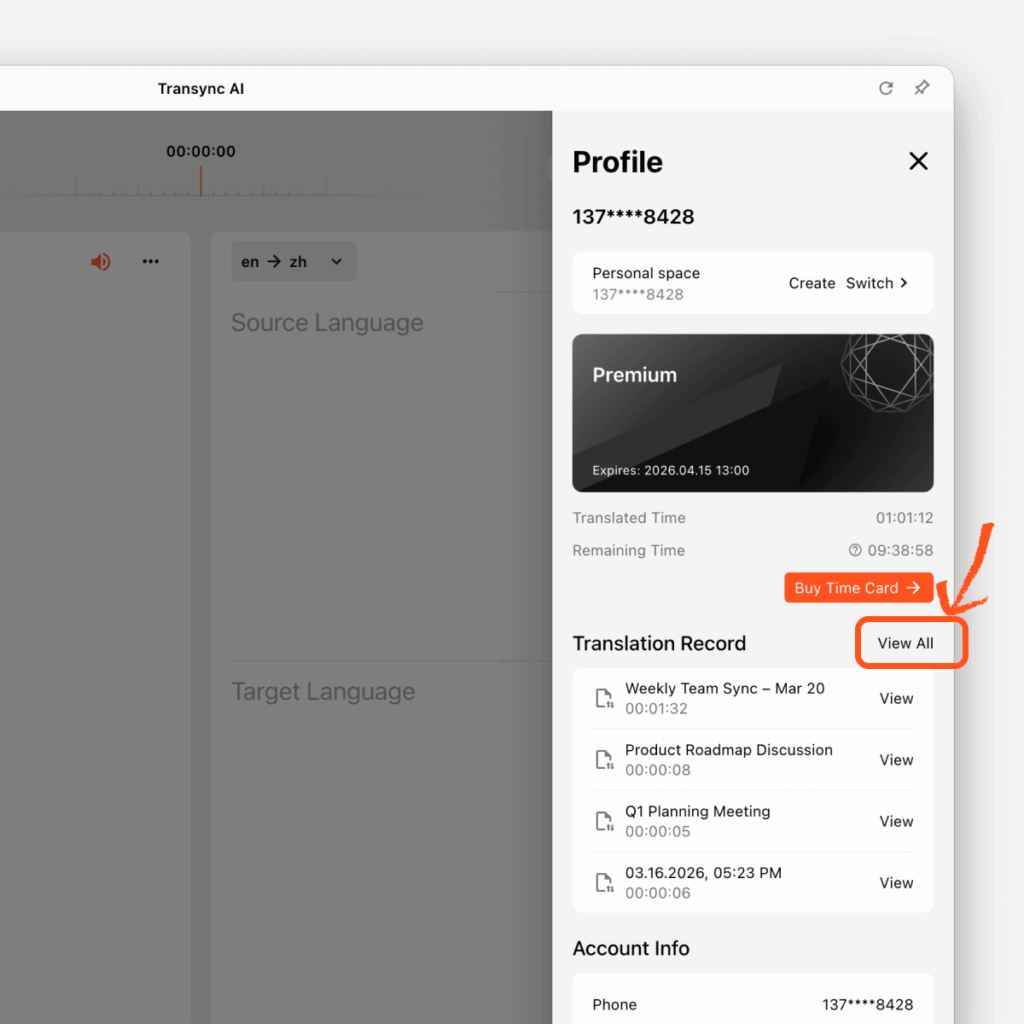1024x1024 pixels.
Task: Open the more options ellipsis menu
Action: (x=150, y=261)
